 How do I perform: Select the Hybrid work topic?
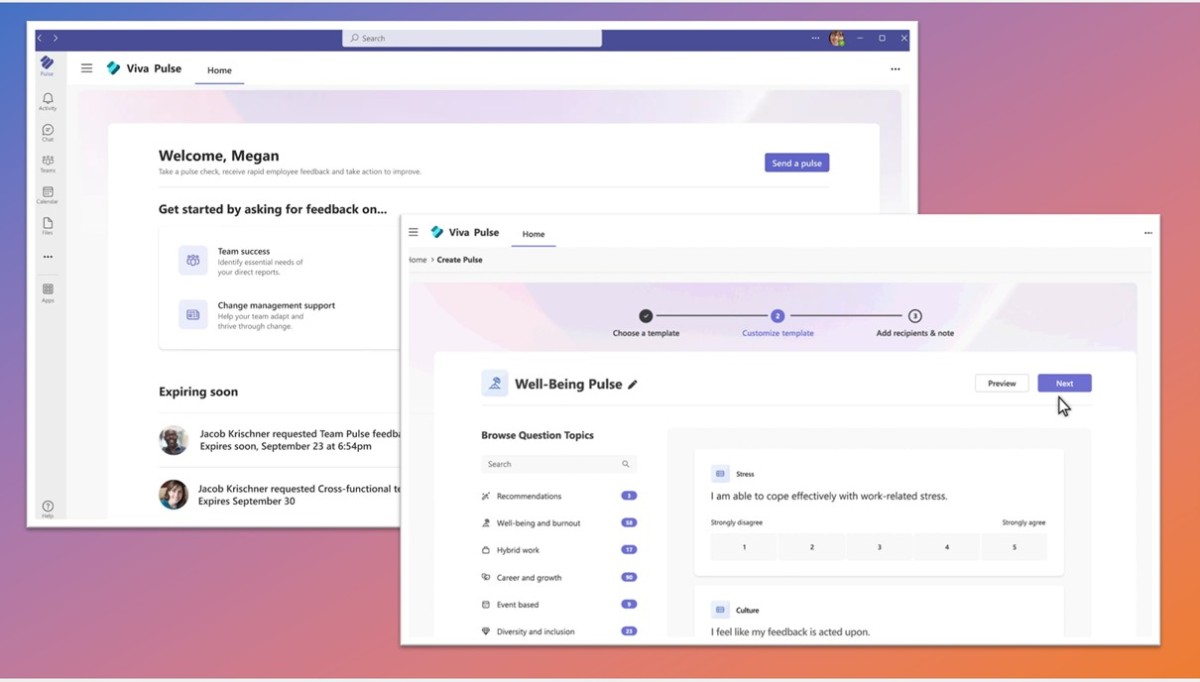[559, 550]
